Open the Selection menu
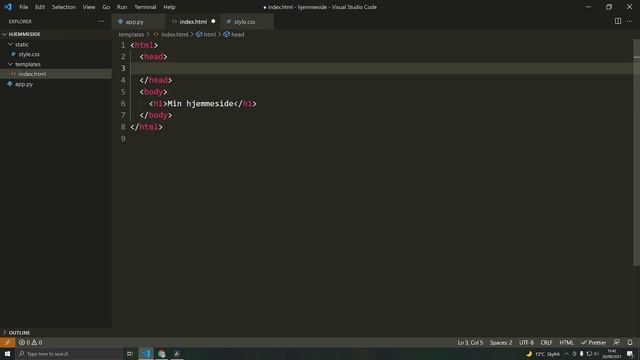Image resolution: width=640 pixels, height=360 pixels. pyautogui.click(x=64, y=7)
